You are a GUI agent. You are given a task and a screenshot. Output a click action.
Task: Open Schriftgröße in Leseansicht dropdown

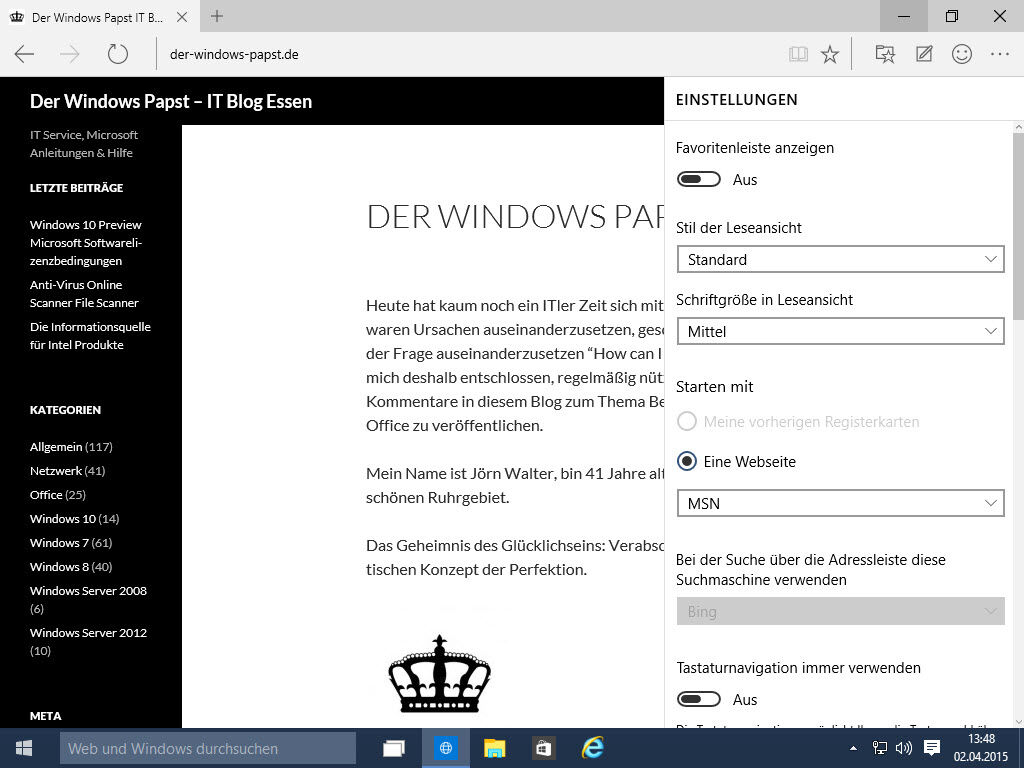tap(840, 331)
